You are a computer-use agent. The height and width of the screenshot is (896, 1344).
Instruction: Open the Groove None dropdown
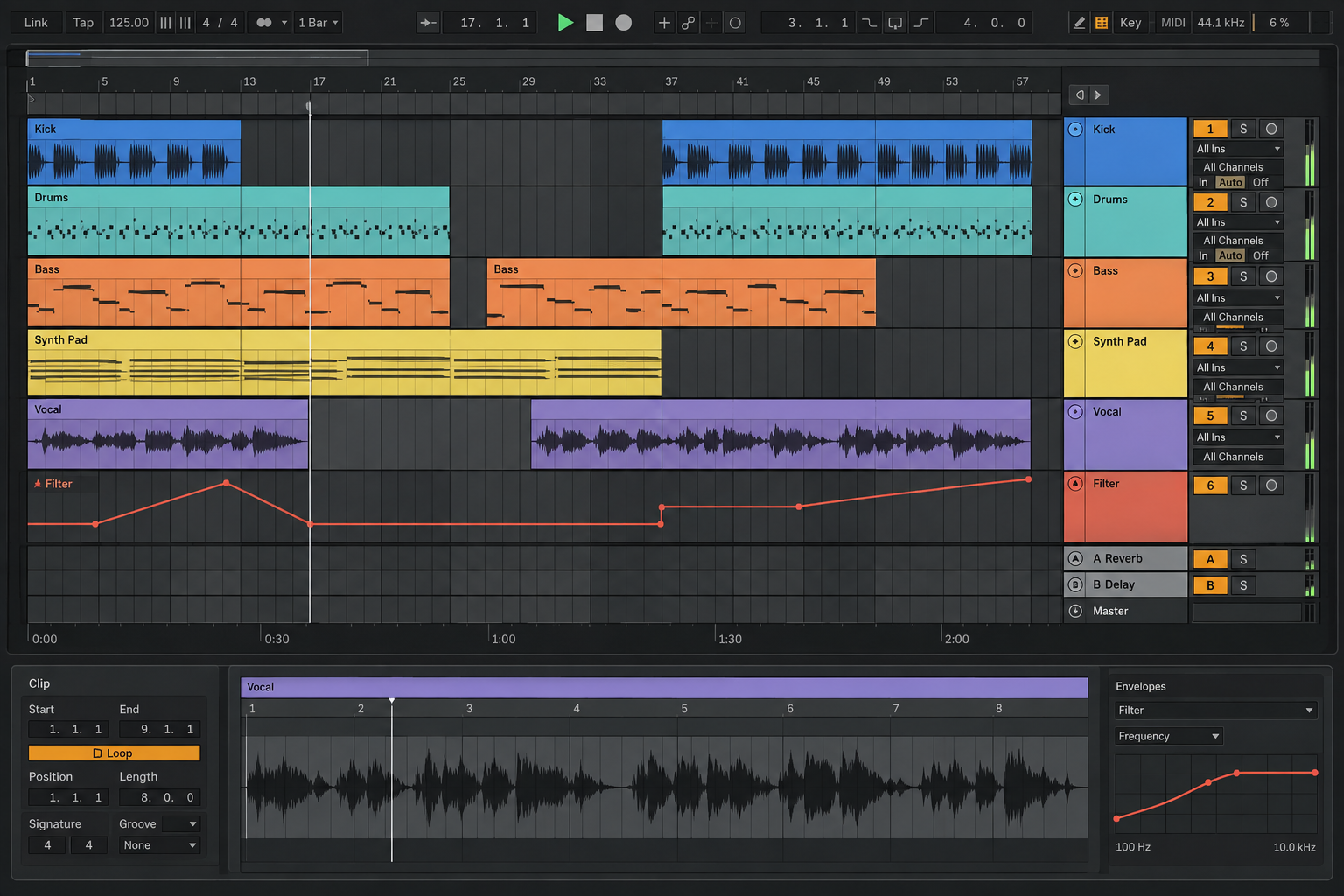pyautogui.click(x=160, y=845)
